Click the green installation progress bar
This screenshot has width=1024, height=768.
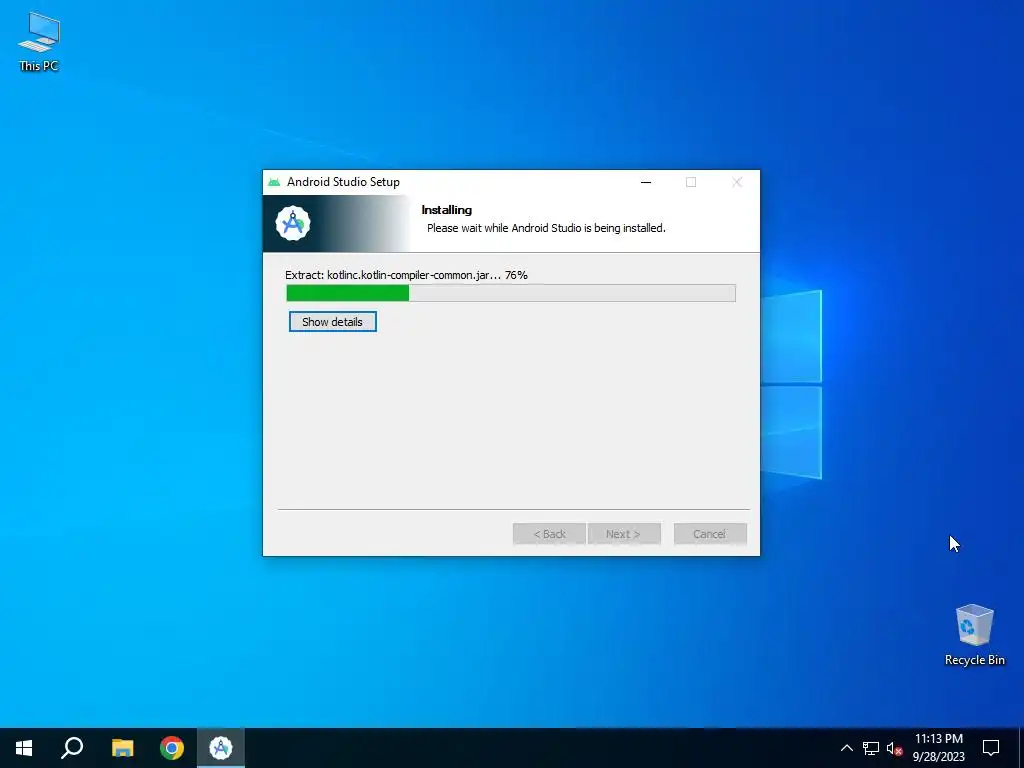pos(511,293)
